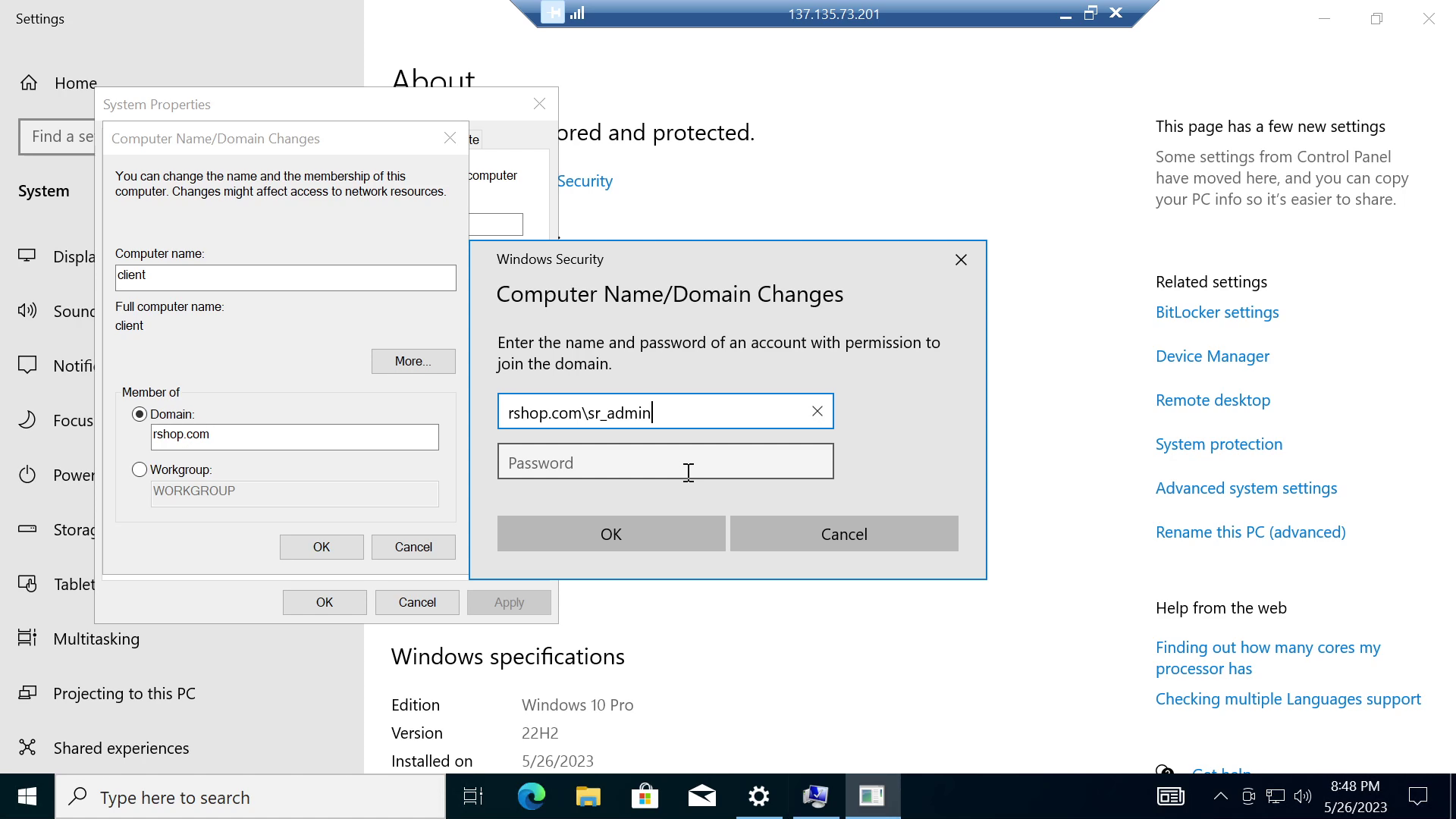The height and width of the screenshot is (819, 1456).
Task: Click Cancel in Windows Security dialog
Action: point(844,534)
